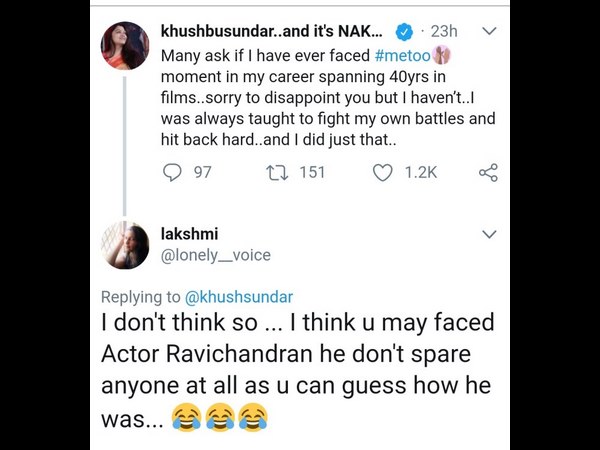Viewport: 600px width, 450px height.
Task: Click the 97 replies count
Action: coord(202,172)
